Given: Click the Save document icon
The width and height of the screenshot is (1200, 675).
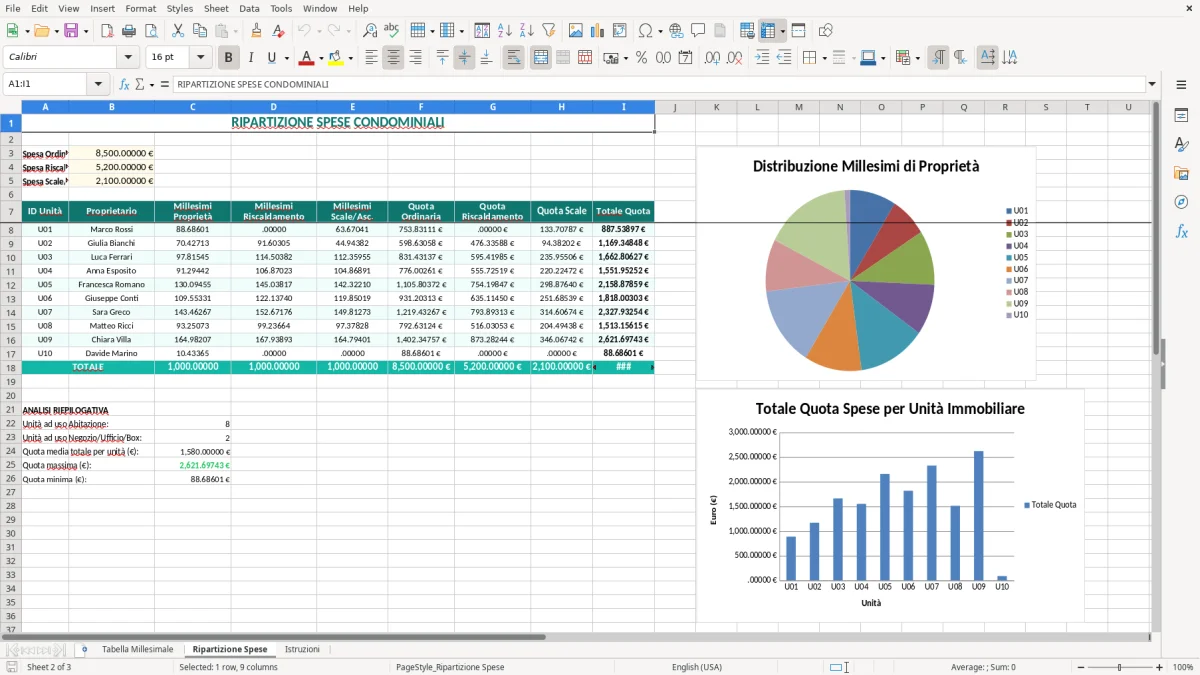Looking at the screenshot, I should coord(71,31).
